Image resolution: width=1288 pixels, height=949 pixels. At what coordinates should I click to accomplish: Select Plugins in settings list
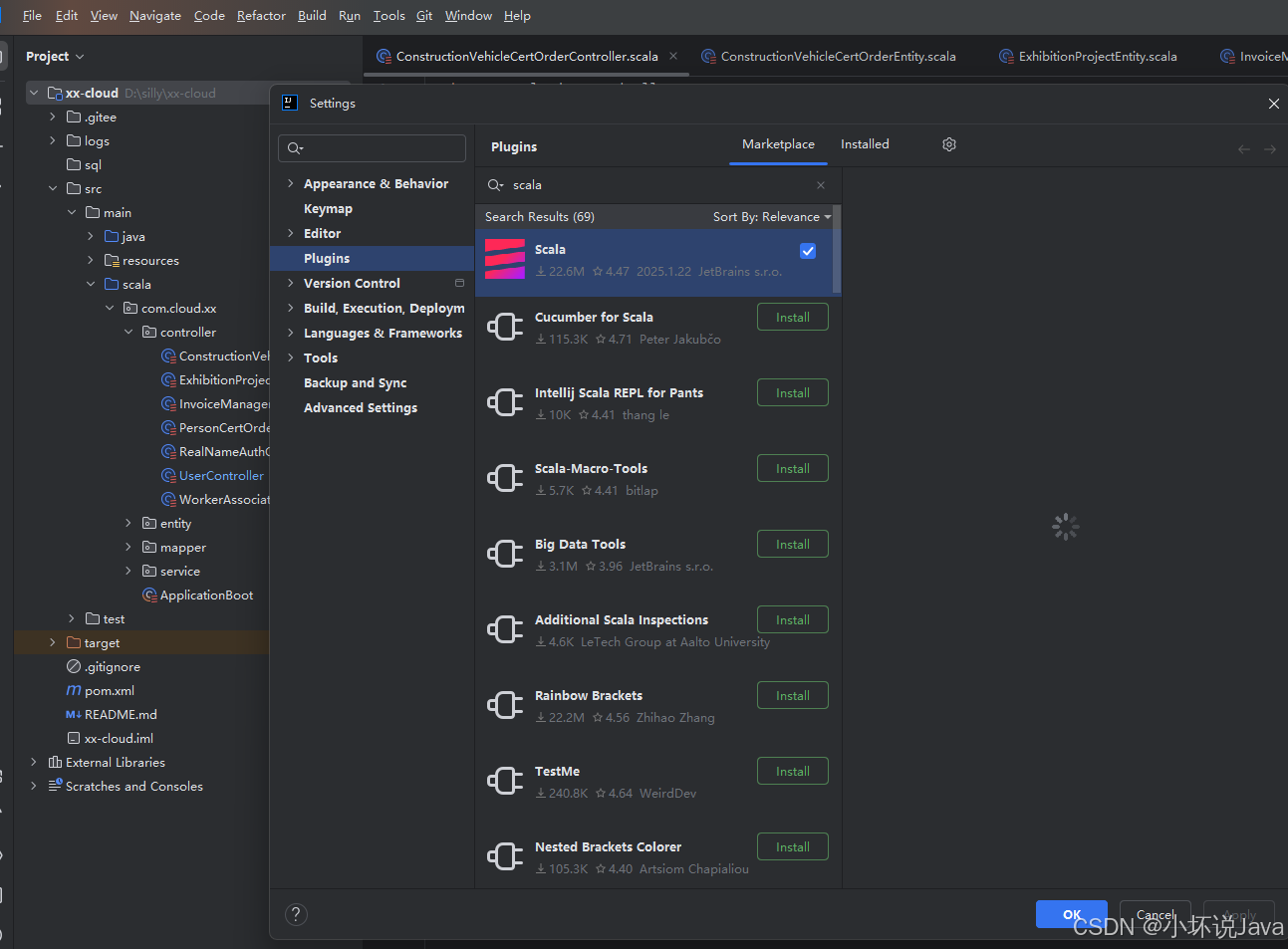point(373,258)
